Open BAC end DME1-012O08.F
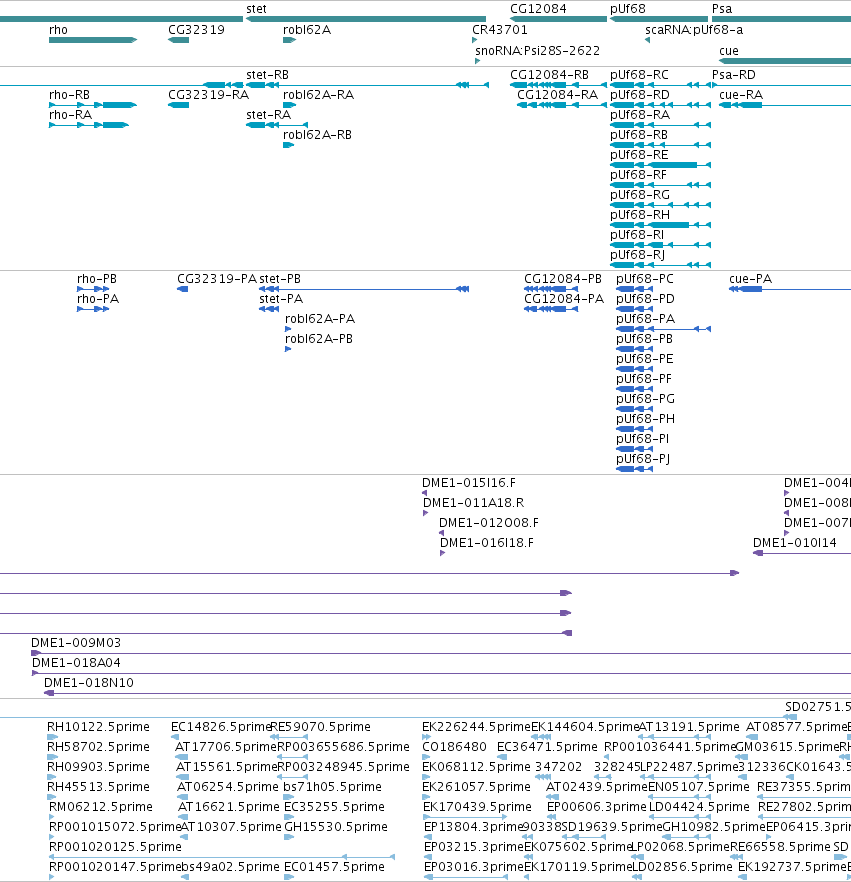Screen dimensions: 851x882 441,533
